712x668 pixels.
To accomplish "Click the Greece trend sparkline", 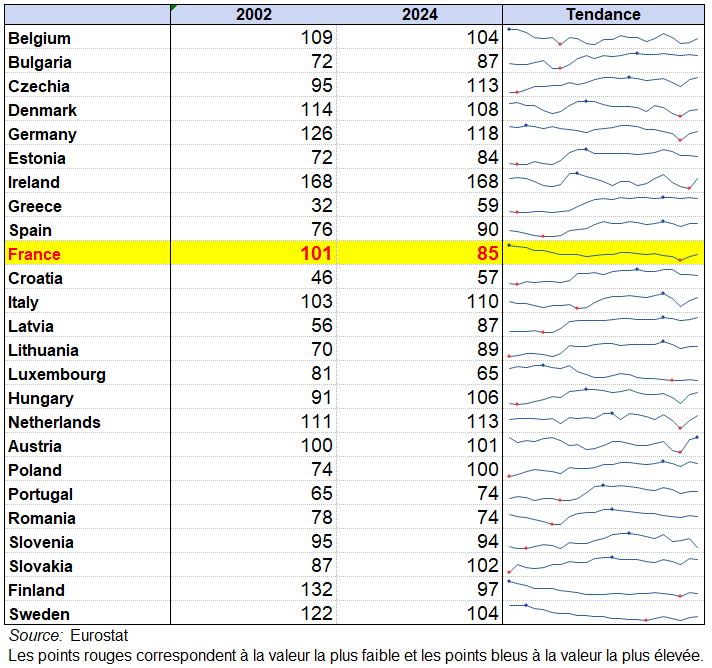I will 603,204.
